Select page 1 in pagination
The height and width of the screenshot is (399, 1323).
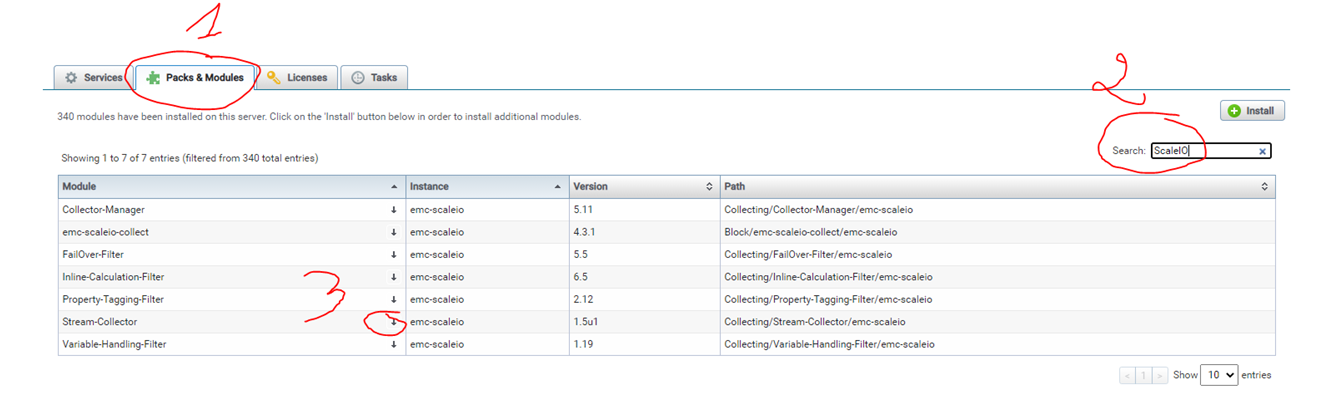point(1143,376)
